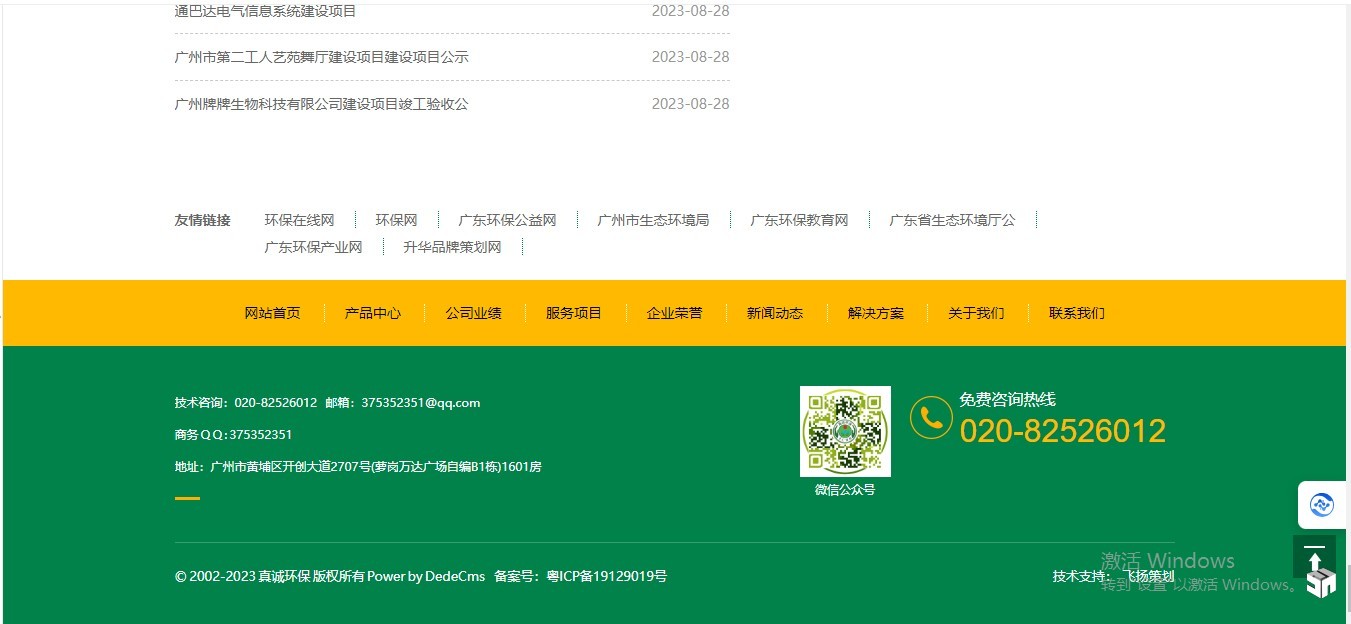Open 新闻动态 in the yellow nav bar

pyautogui.click(x=775, y=313)
